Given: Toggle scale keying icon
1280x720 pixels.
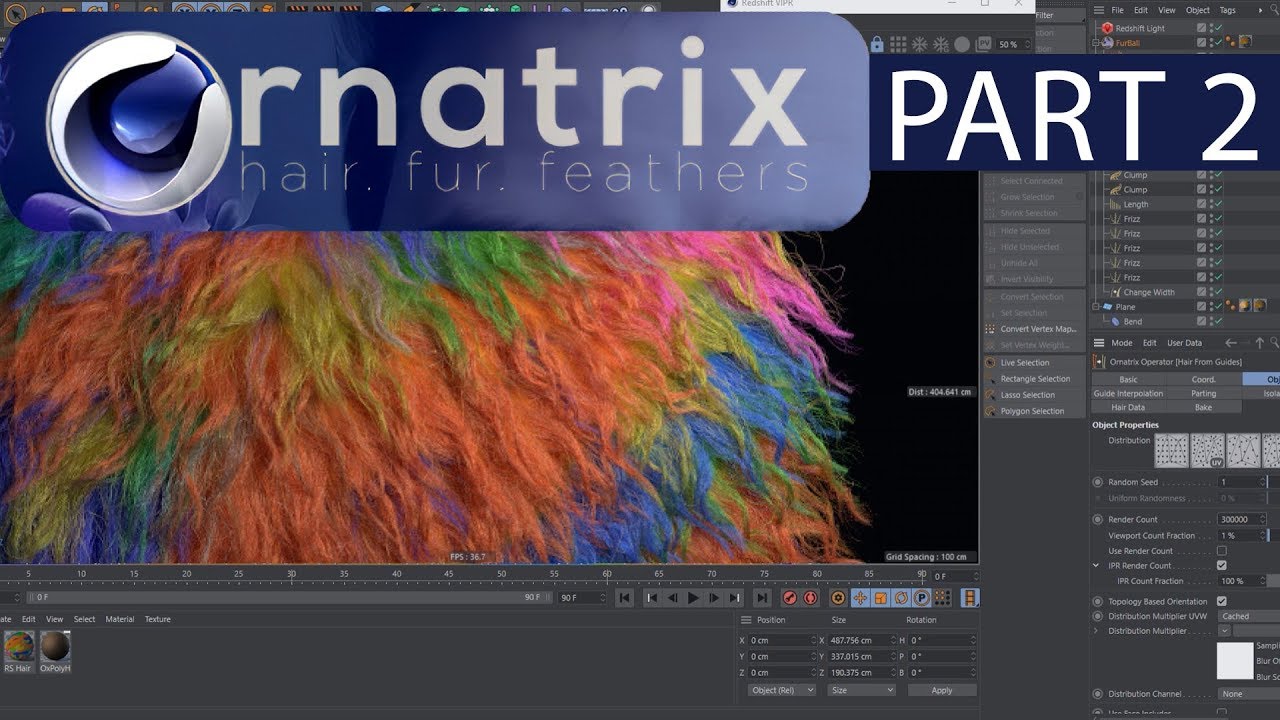Looking at the screenshot, I should pos(880,598).
